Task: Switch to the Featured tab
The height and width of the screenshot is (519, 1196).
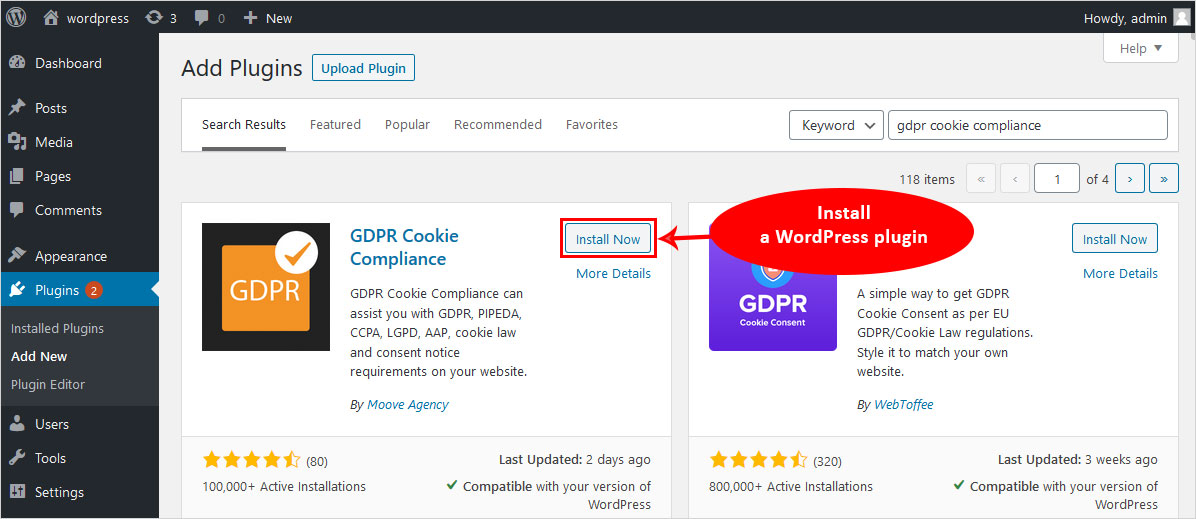Action: point(335,125)
